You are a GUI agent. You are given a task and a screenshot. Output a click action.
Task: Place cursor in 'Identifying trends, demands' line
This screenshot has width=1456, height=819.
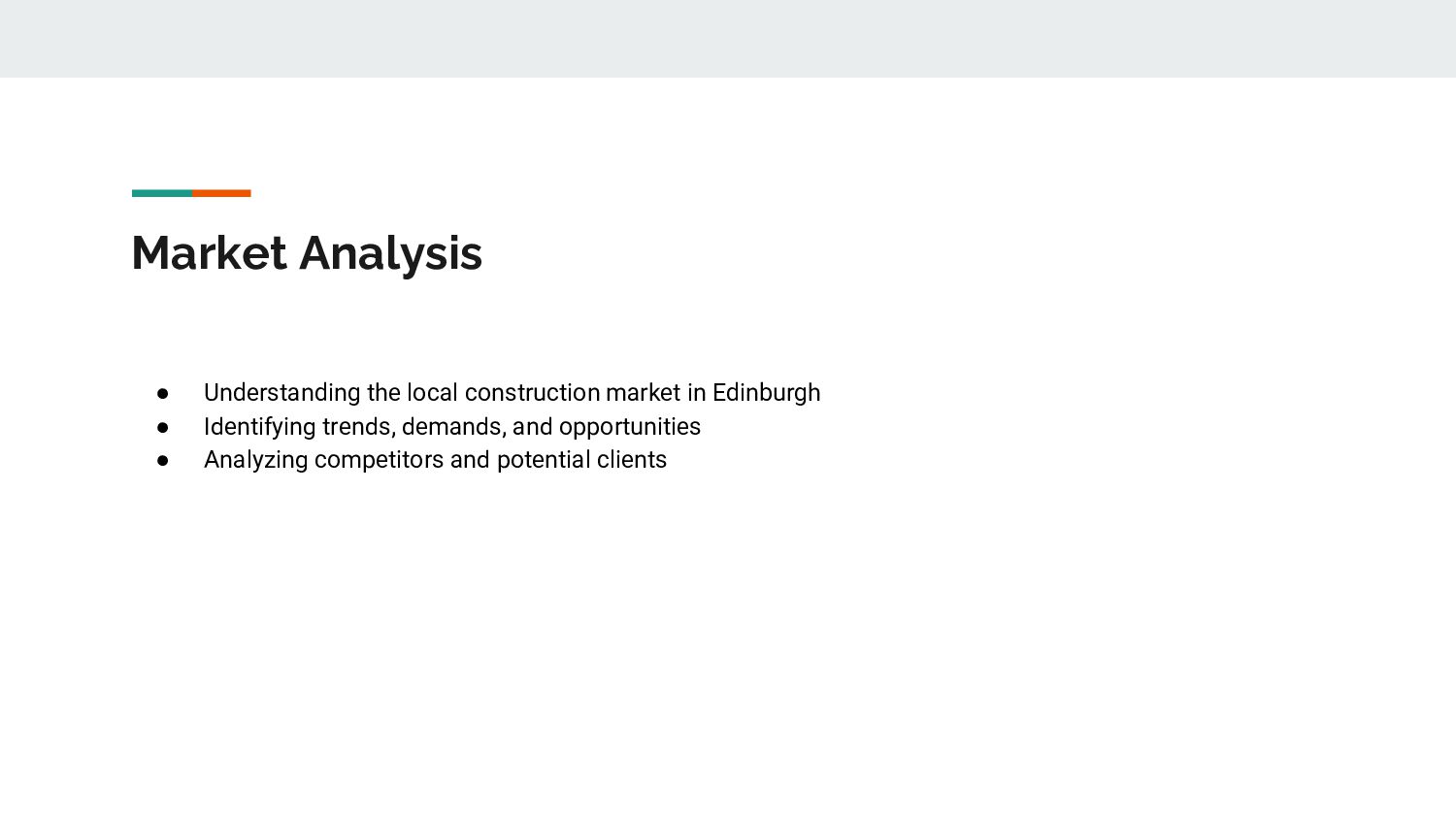(452, 427)
